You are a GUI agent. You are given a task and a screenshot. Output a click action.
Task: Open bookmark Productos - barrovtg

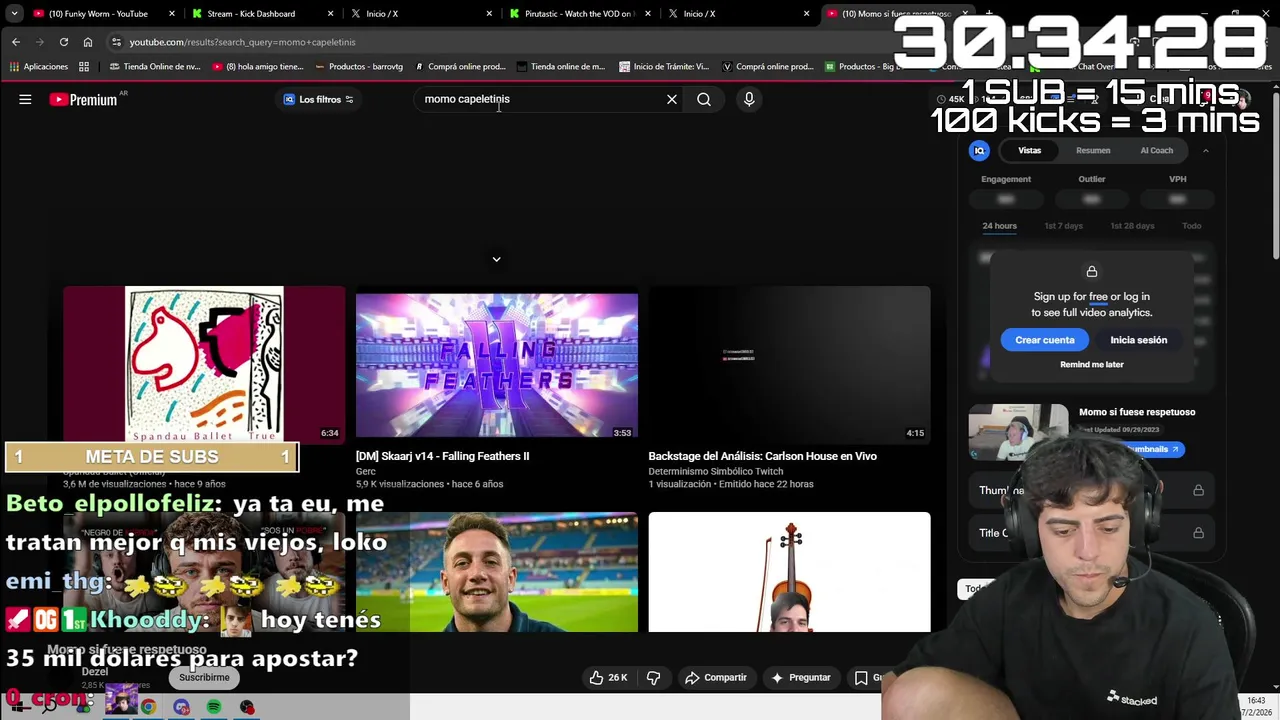[x=358, y=67]
